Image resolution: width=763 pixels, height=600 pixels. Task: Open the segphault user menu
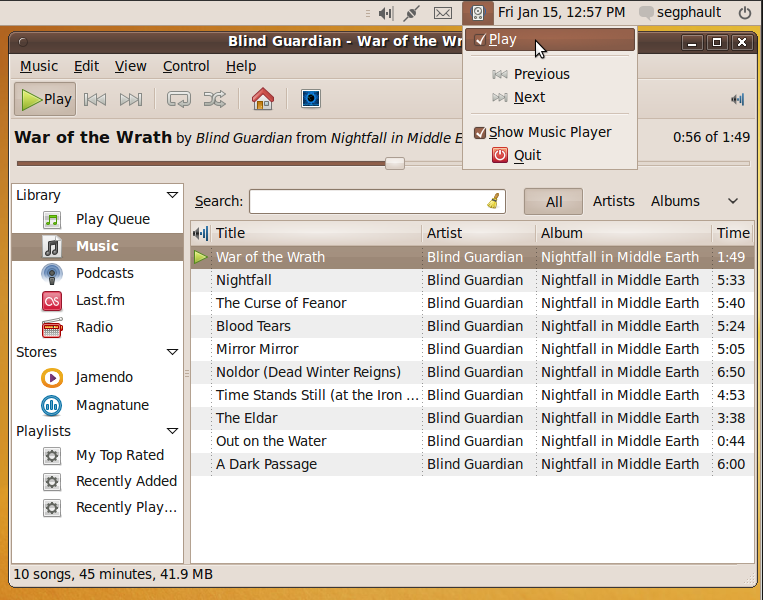(680, 12)
